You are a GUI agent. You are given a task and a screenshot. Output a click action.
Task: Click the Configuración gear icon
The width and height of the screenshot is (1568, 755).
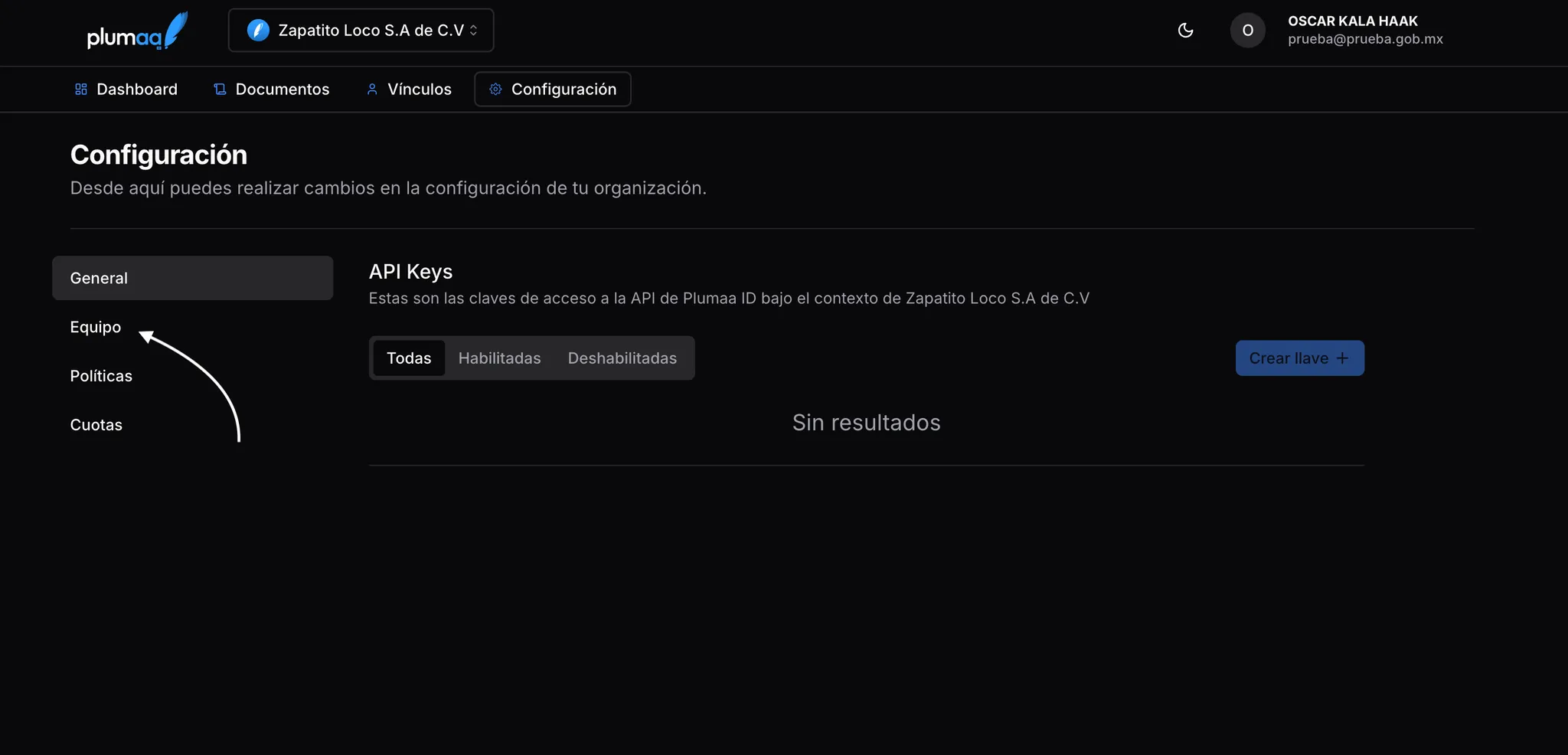point(495,90)
